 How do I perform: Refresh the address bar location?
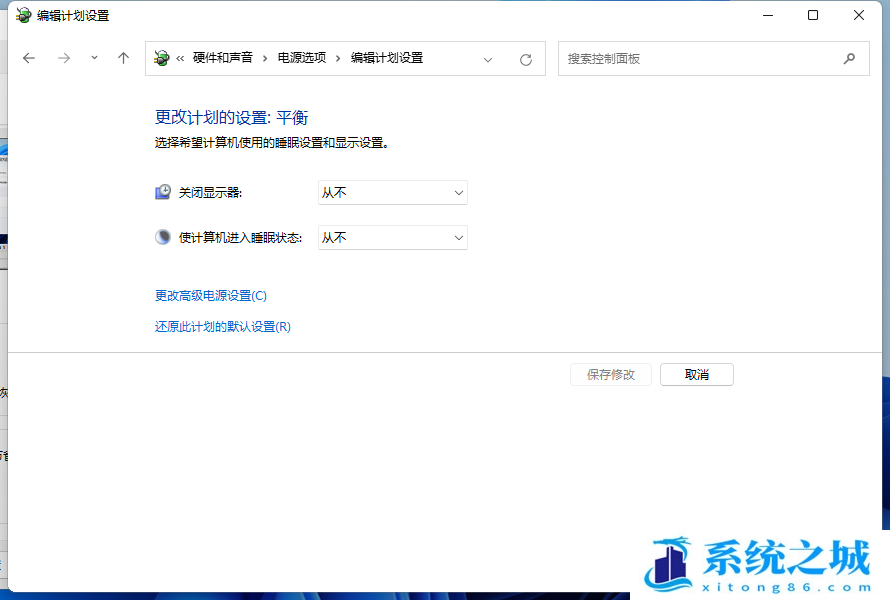[x=526, y=59]
